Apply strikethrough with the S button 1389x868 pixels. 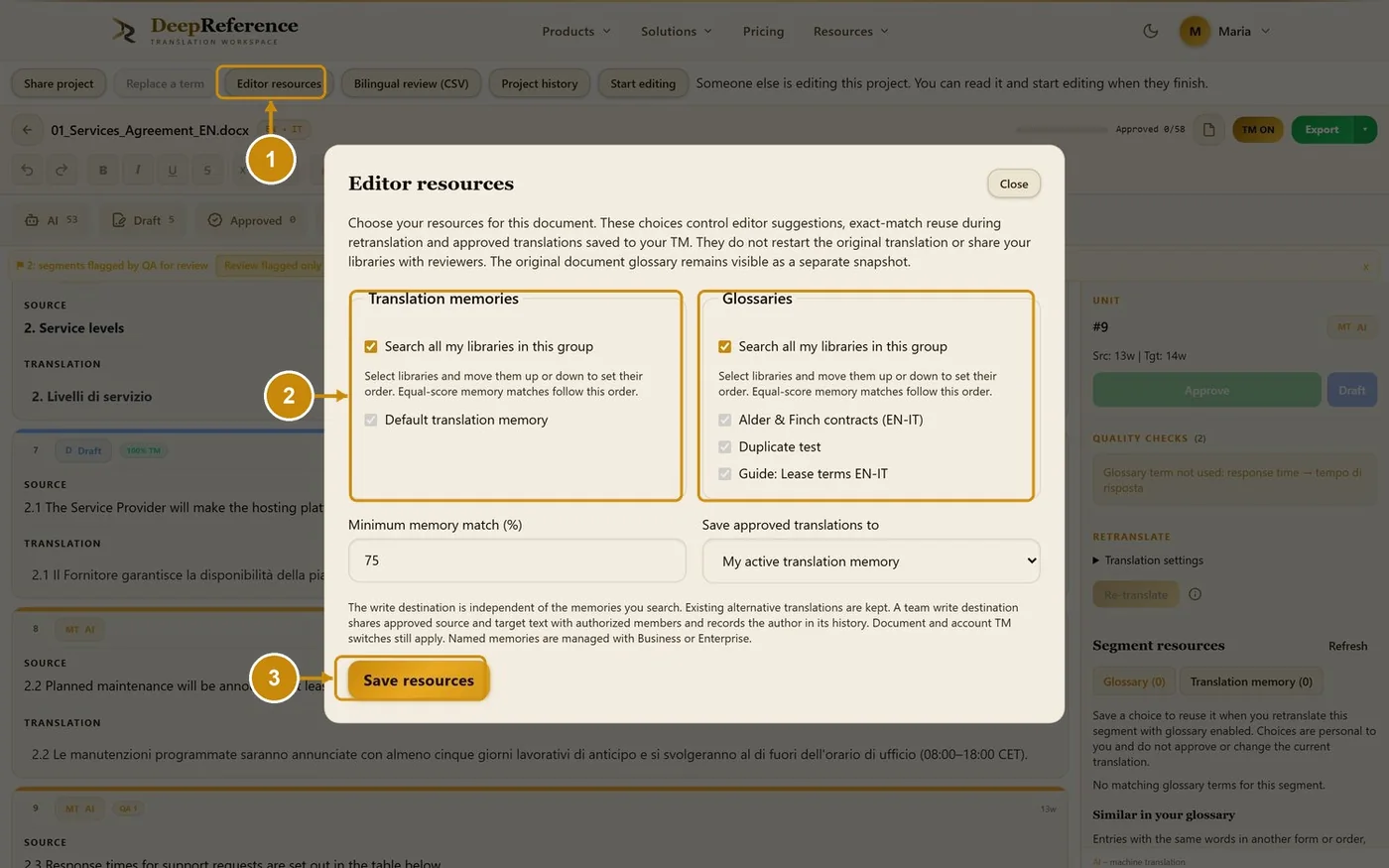point(206,170)
